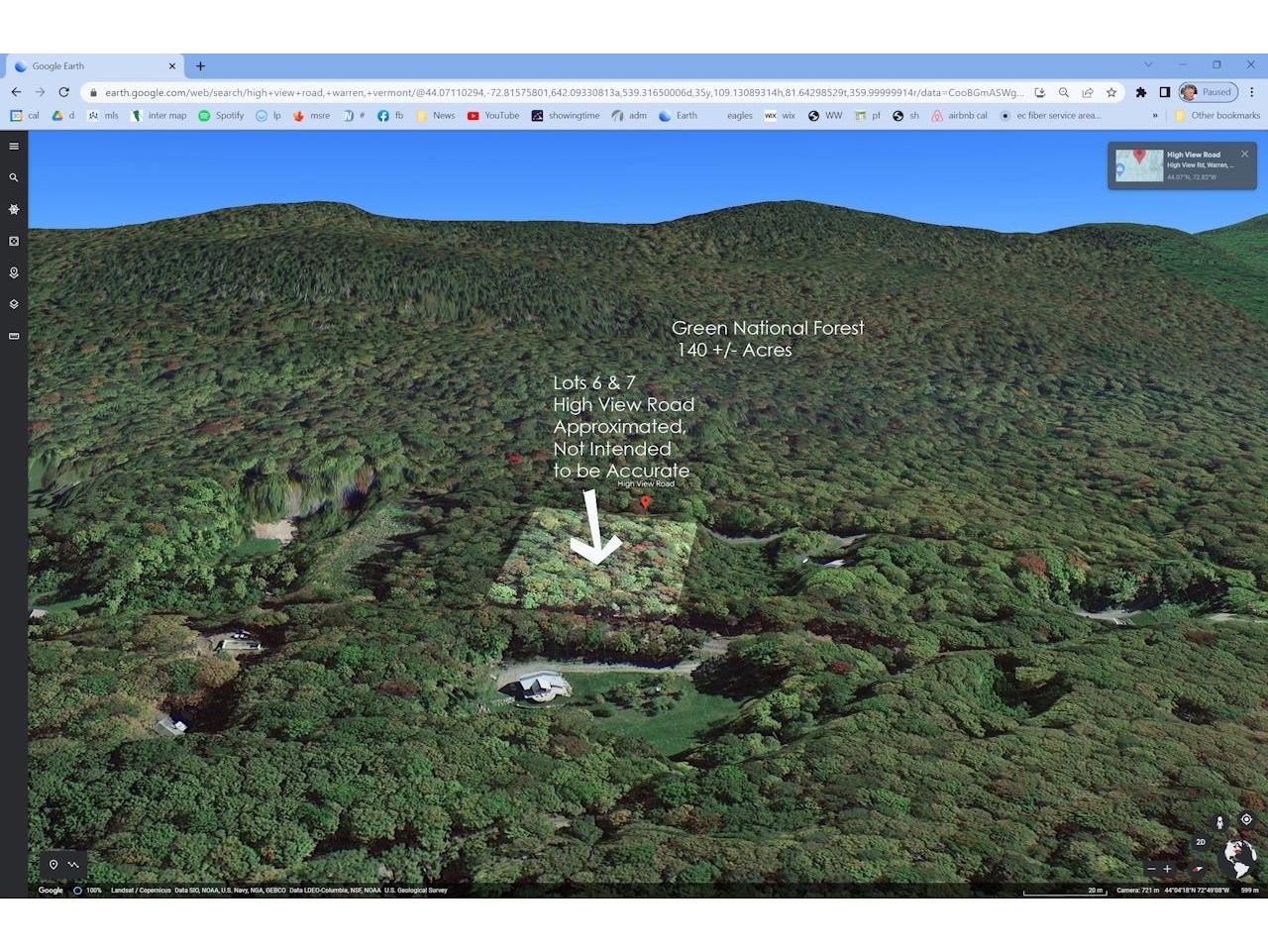Open the msre bookmark

pos(311,116)
